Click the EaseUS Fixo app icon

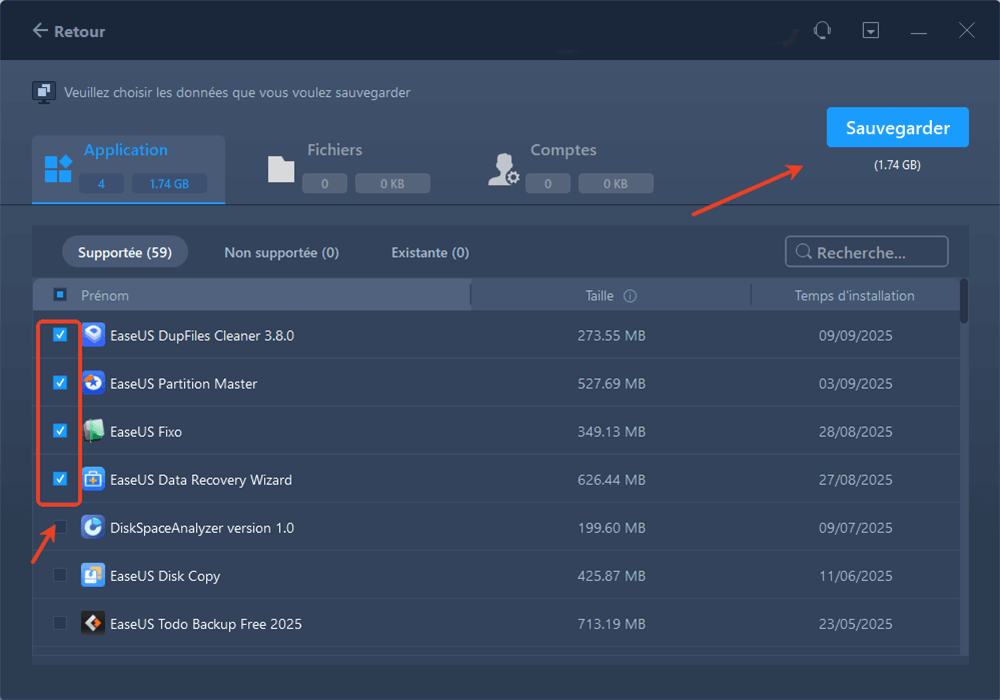tap(93, 431)
